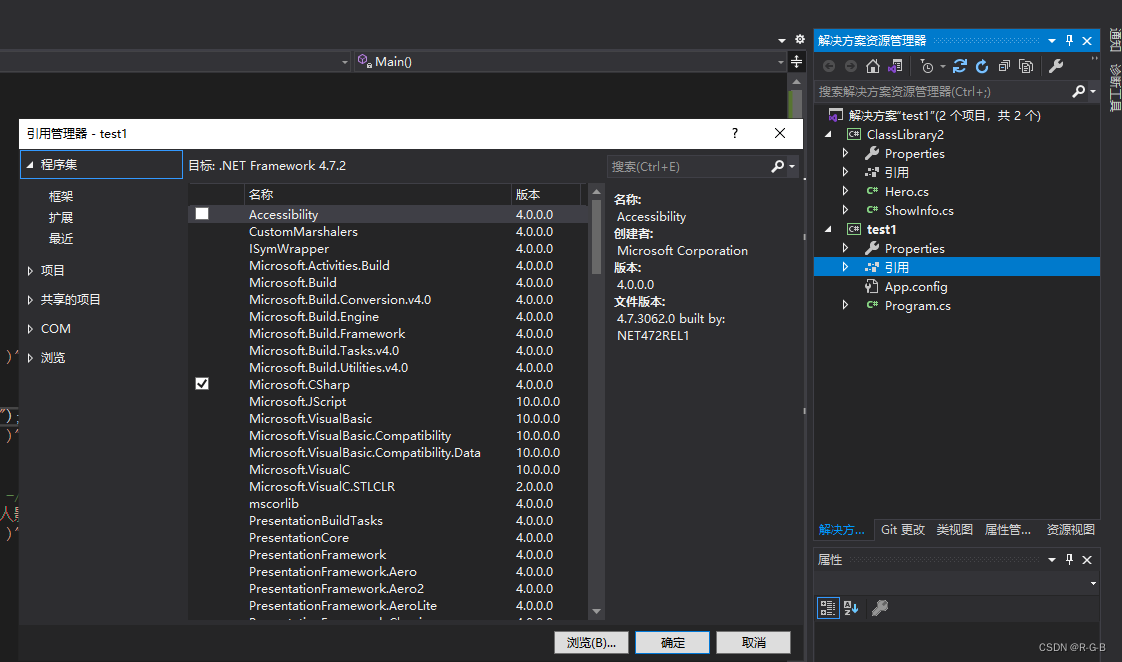Click the categorized view icon in Properties panel
Viewport: 1122px width, 662px height.
pyautogui.click(x=828, y=608)
